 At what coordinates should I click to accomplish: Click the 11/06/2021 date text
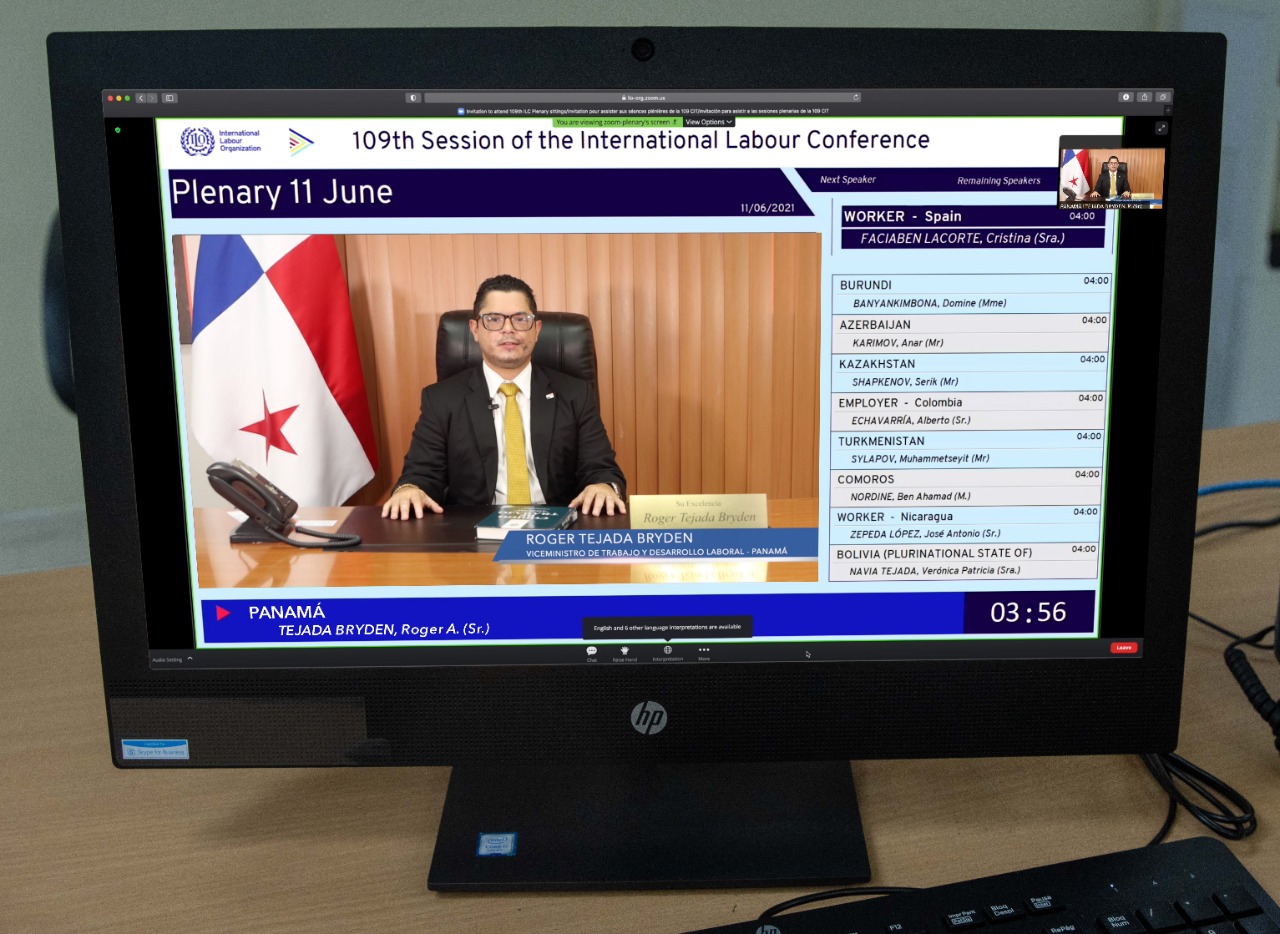[x=766, y=208]
